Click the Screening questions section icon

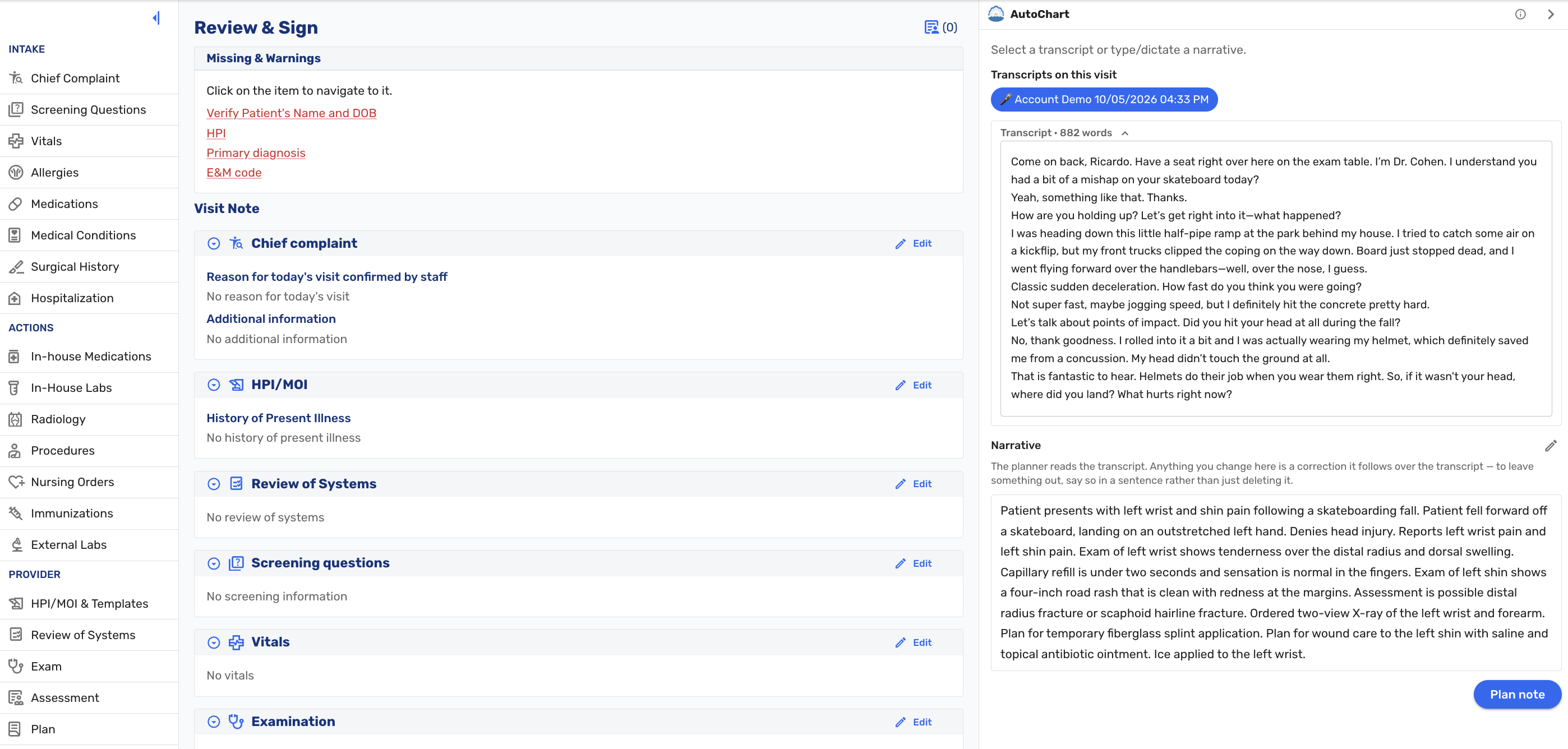click(x=236, y=563)
